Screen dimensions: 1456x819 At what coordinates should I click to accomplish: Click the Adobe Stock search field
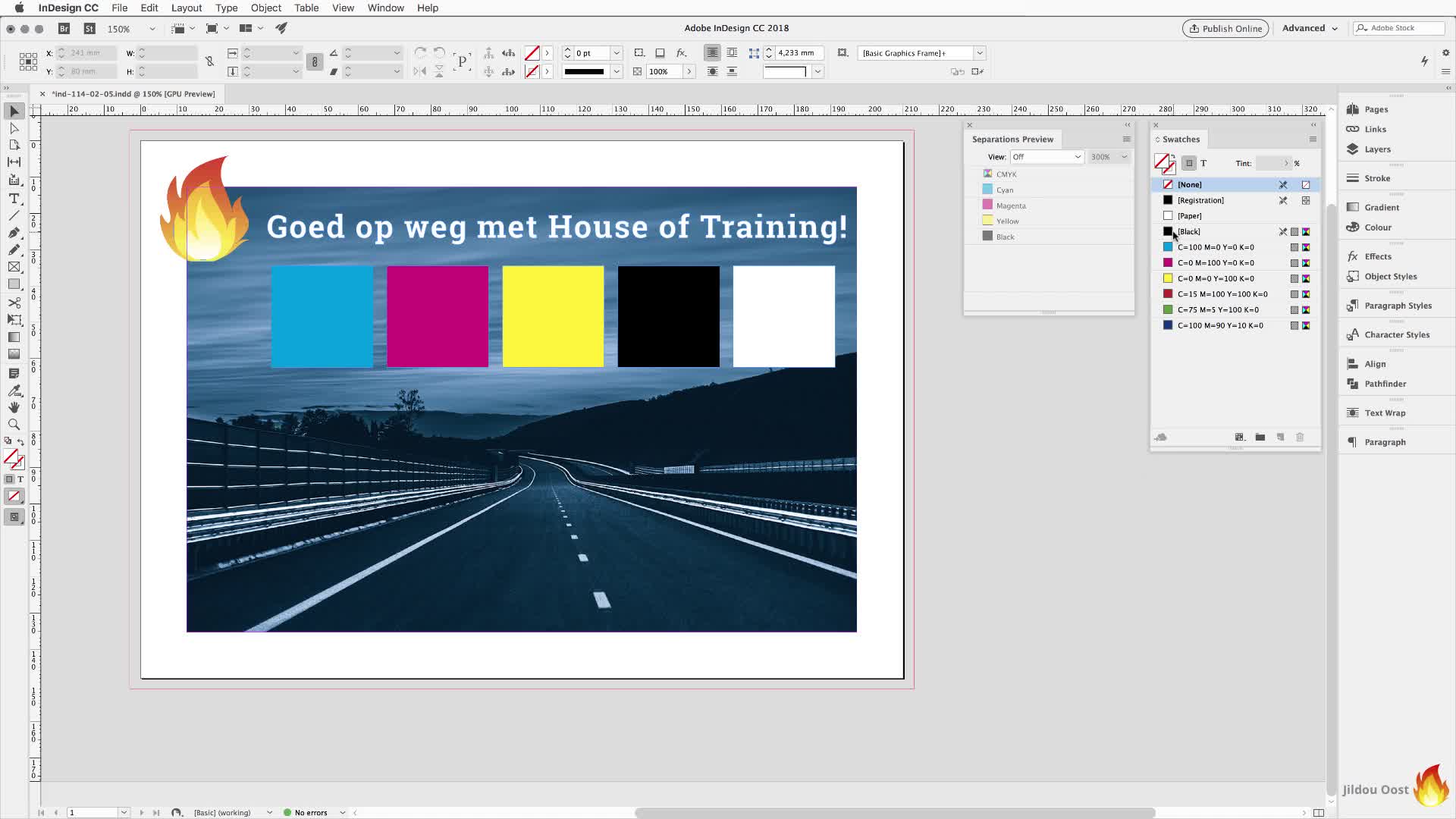click(x=1399, y=28)
